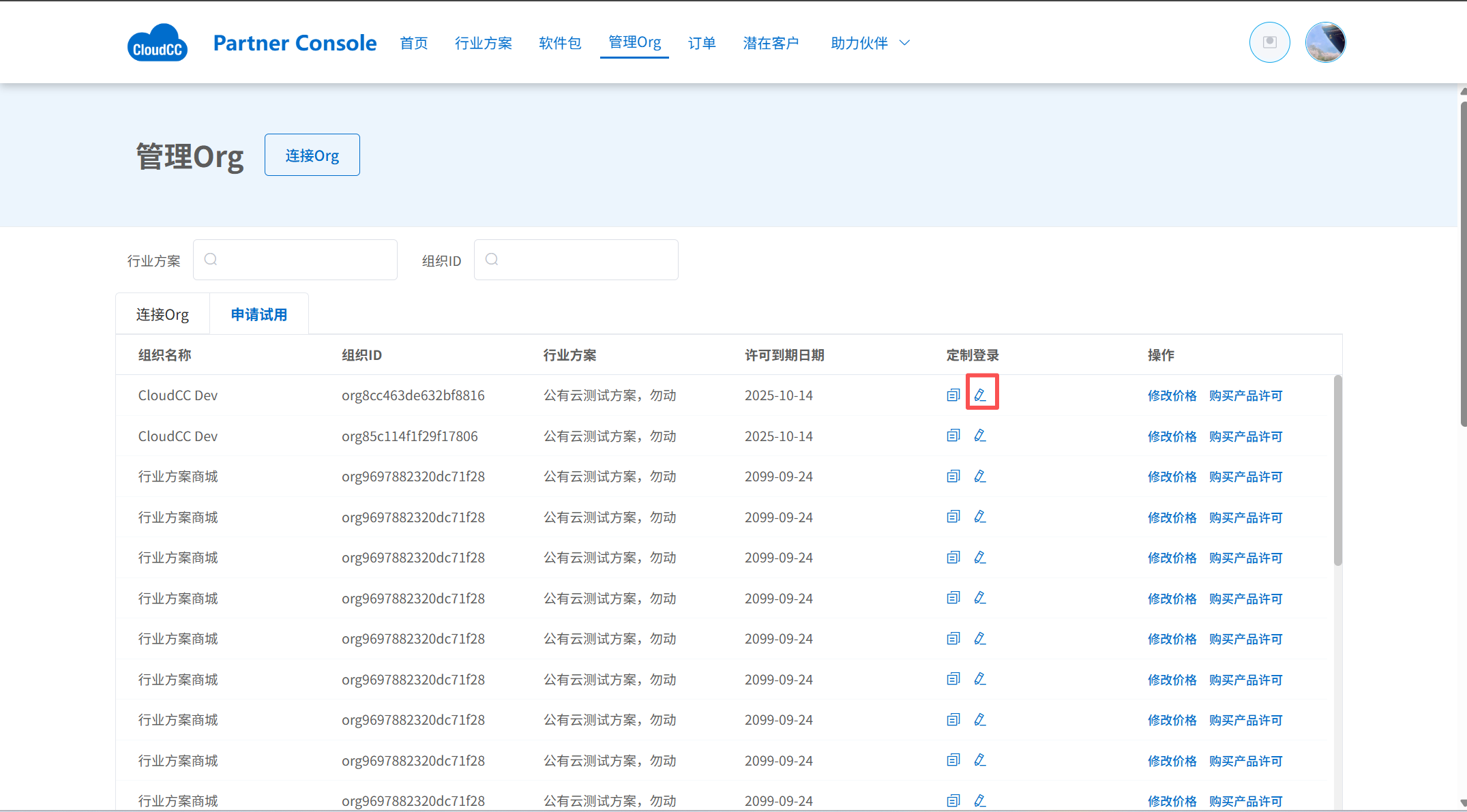The image size is (1467, 812).
Task: Click search icon in 行业方案 filter field
Action: pos(211,259)
